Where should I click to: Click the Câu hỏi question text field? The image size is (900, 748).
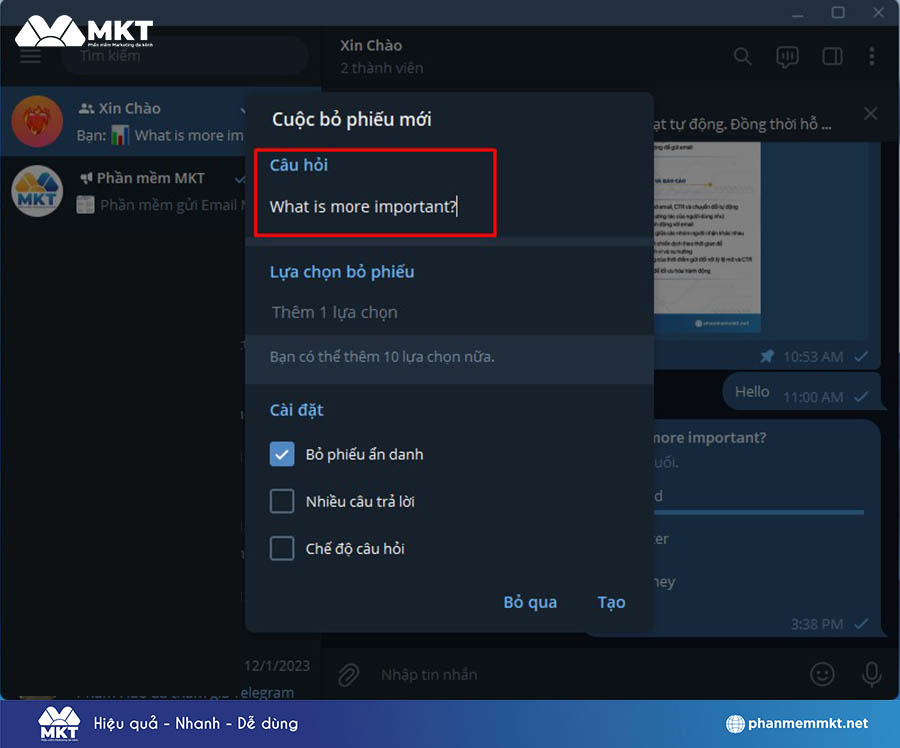[375, 207]
